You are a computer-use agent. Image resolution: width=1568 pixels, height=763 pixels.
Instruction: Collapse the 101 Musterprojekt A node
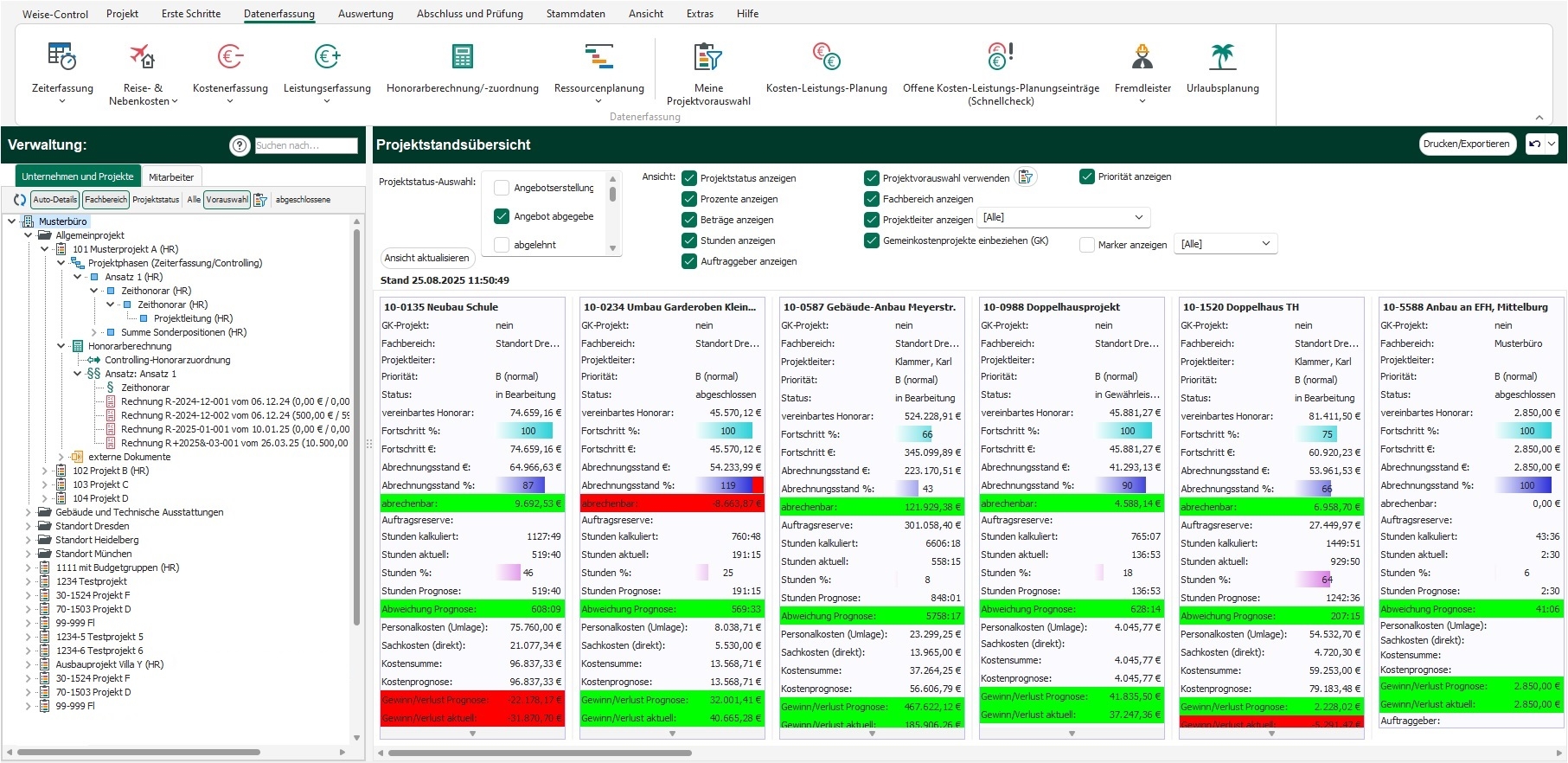(45, 249)
